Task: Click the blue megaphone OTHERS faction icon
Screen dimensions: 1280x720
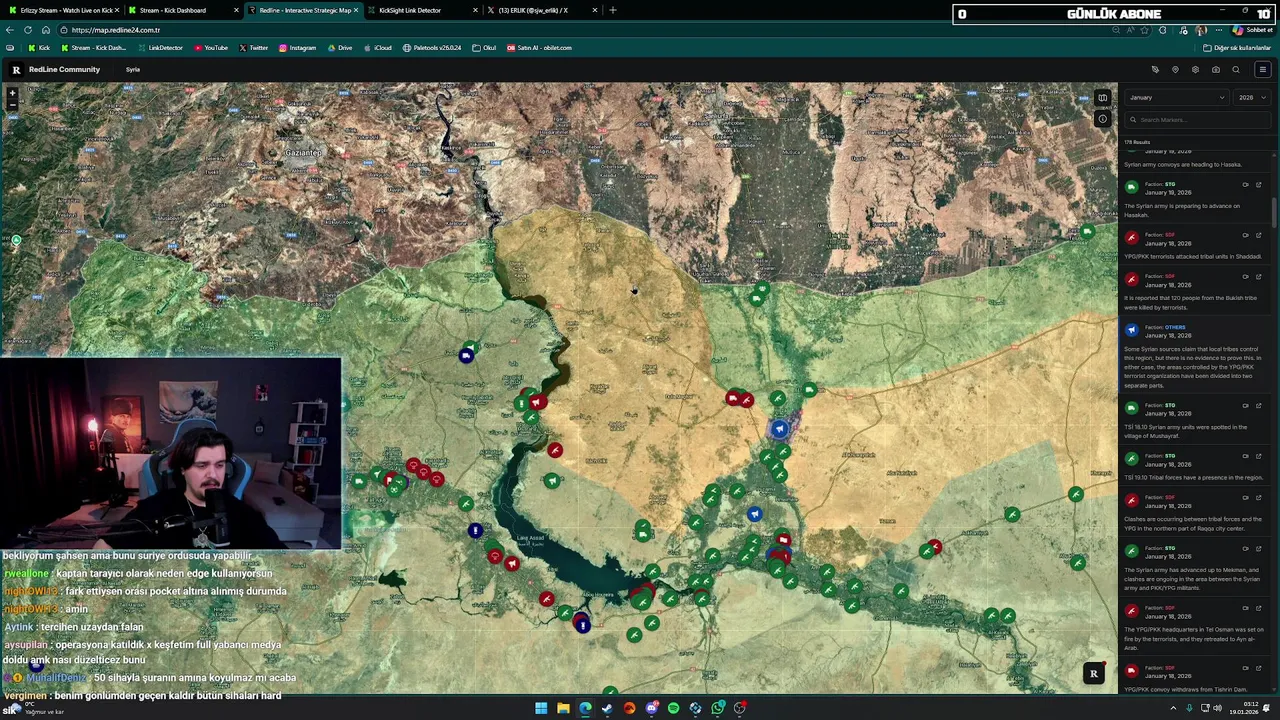Action: (1131, 331)
